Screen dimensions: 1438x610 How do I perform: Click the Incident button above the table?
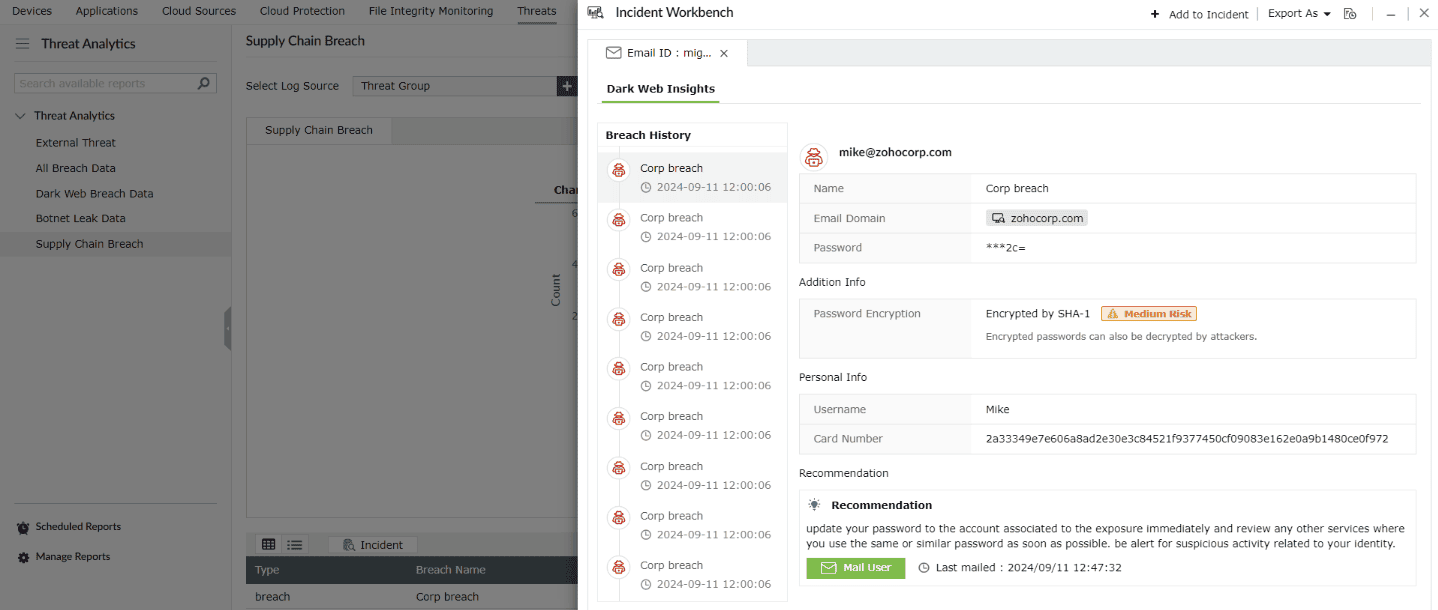click(x=373, y=545)
